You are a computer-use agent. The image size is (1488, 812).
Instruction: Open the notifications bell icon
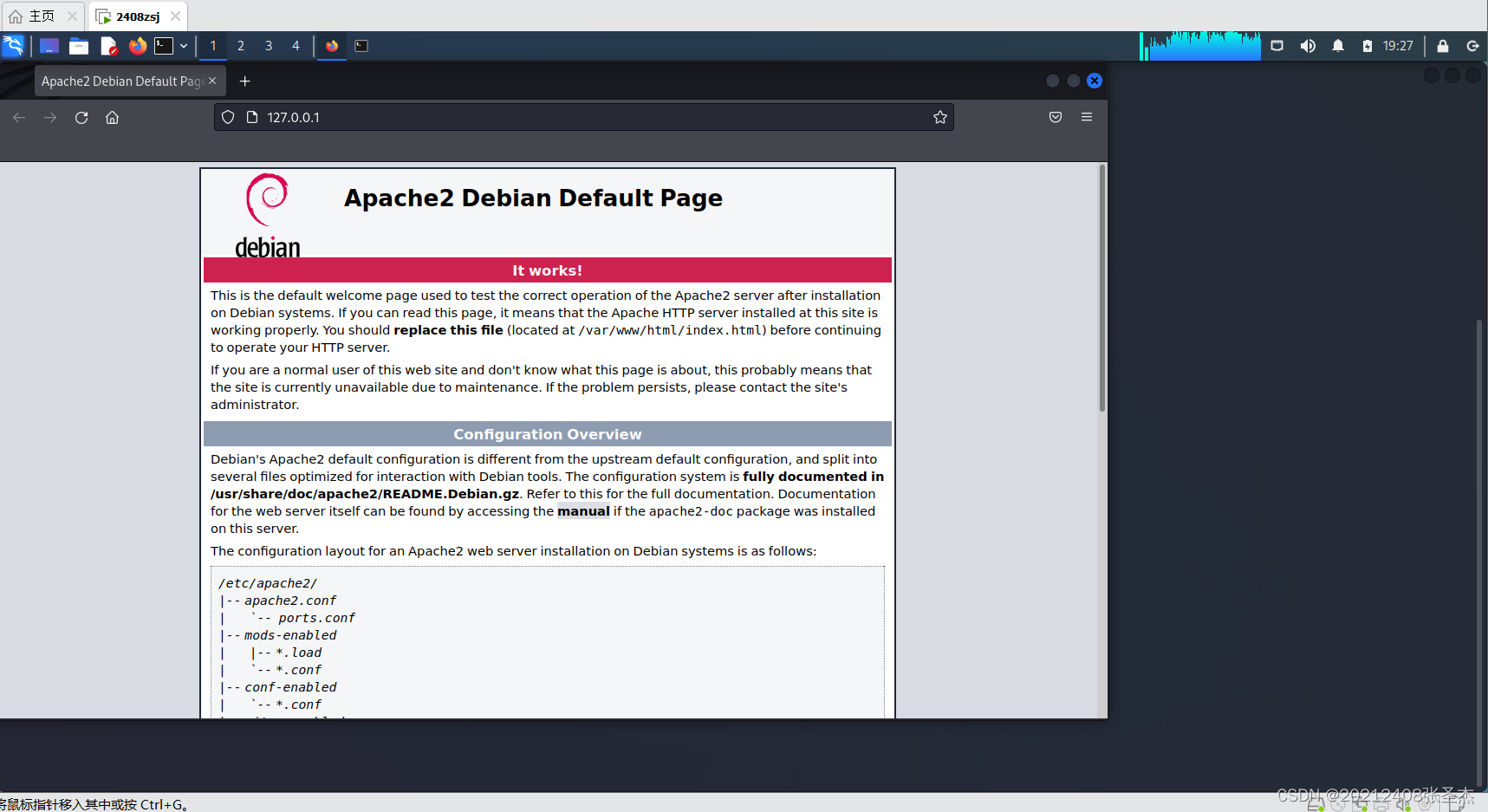(1338, 46)
